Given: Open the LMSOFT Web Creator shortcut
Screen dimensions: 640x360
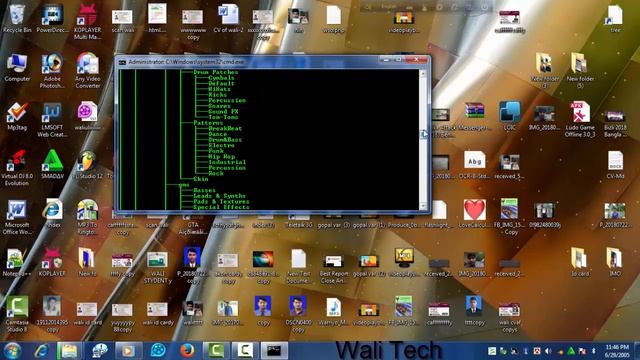Looking at the screenshot, I should pyautogui.click(x=52, y=119).
